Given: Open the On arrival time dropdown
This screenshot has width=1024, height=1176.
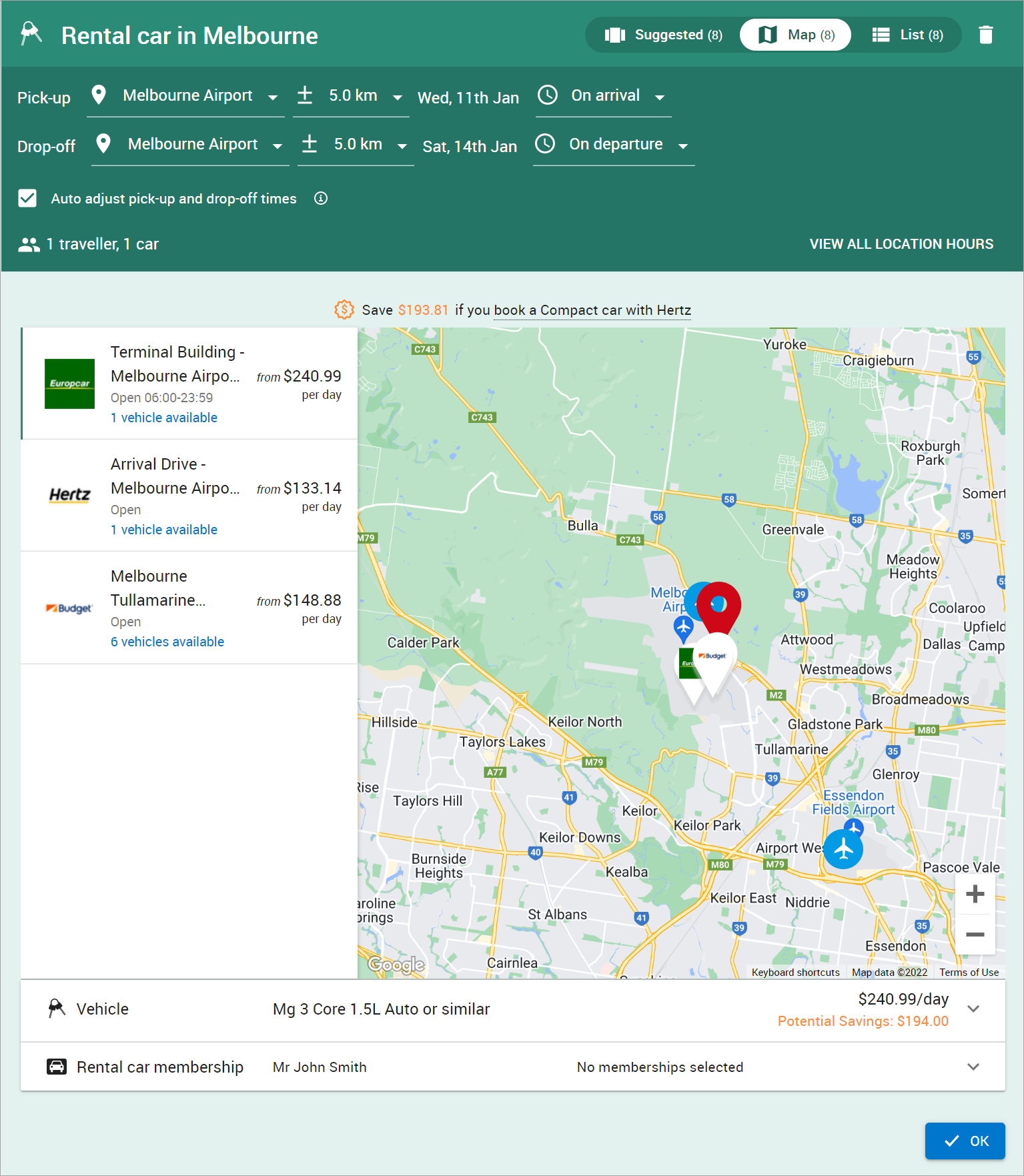Looking at the screenshot, I should click(x=603, y=96).
